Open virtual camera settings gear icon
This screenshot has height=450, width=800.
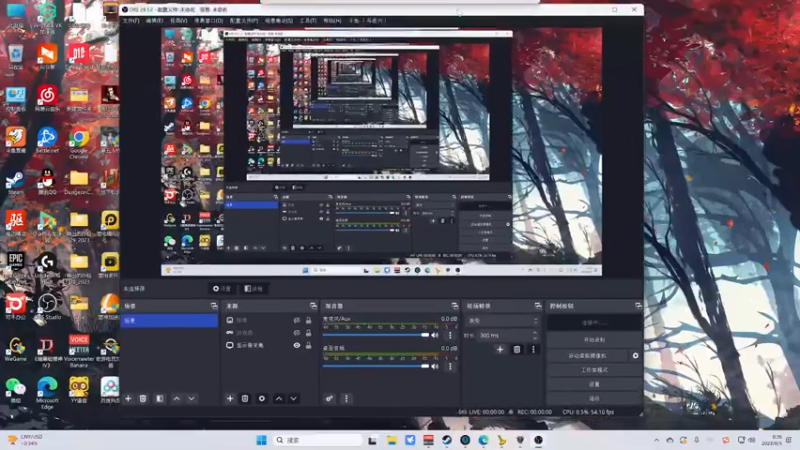tap(635, 356)
